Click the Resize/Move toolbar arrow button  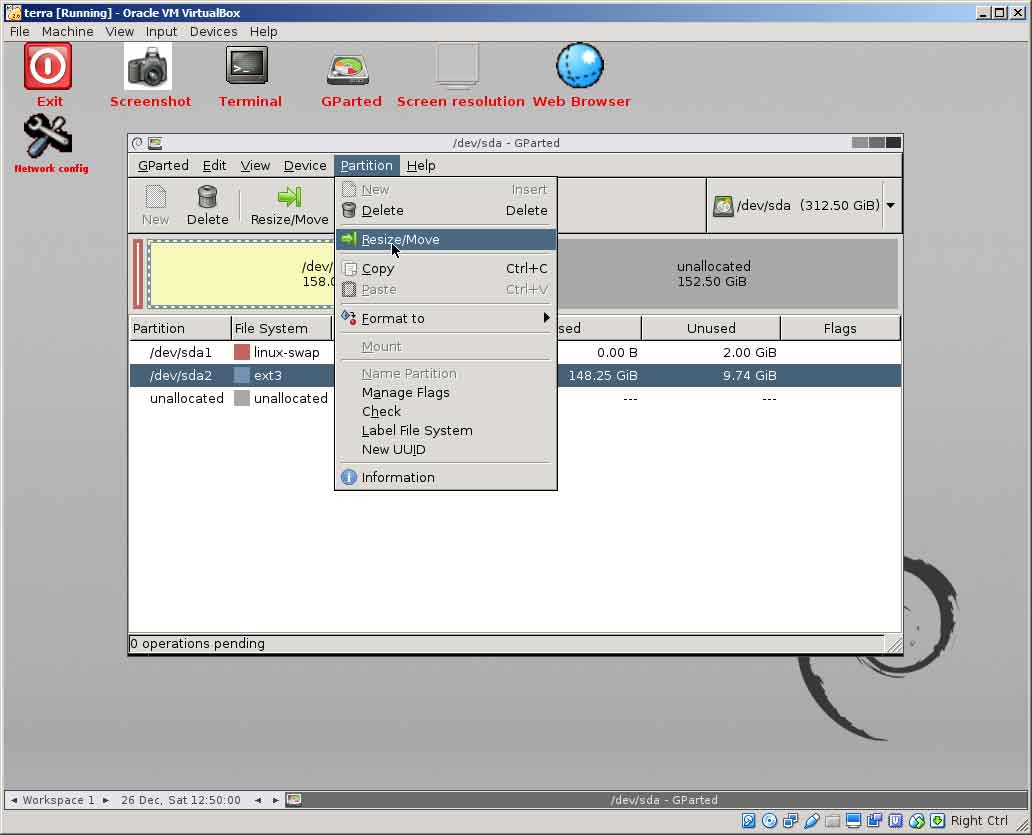tap(290, 205)
